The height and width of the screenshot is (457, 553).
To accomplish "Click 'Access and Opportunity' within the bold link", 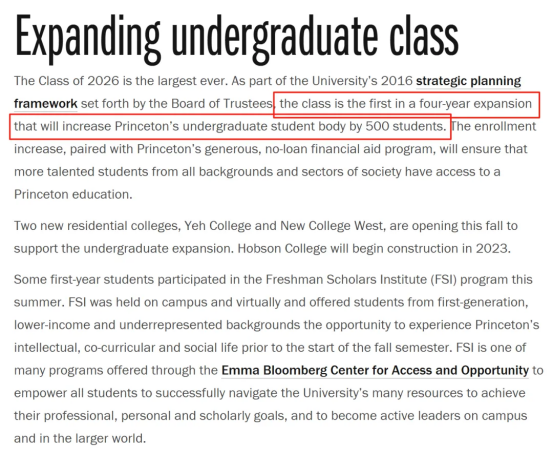I will (460, 370).
